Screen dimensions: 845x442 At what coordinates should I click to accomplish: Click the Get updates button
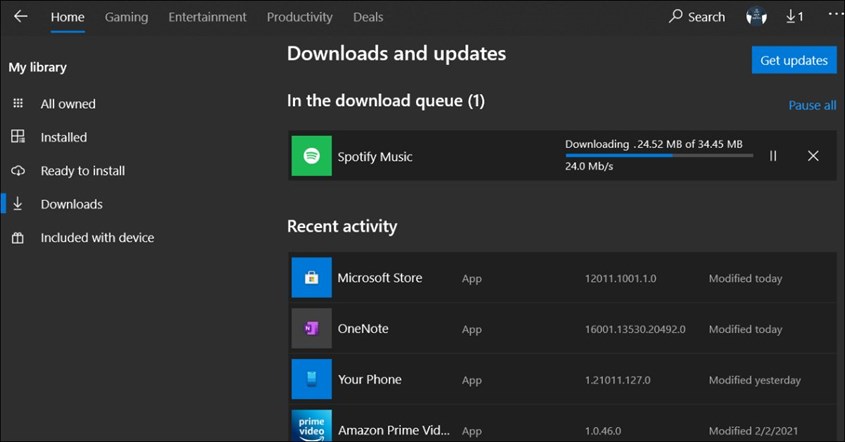(794, 60)
